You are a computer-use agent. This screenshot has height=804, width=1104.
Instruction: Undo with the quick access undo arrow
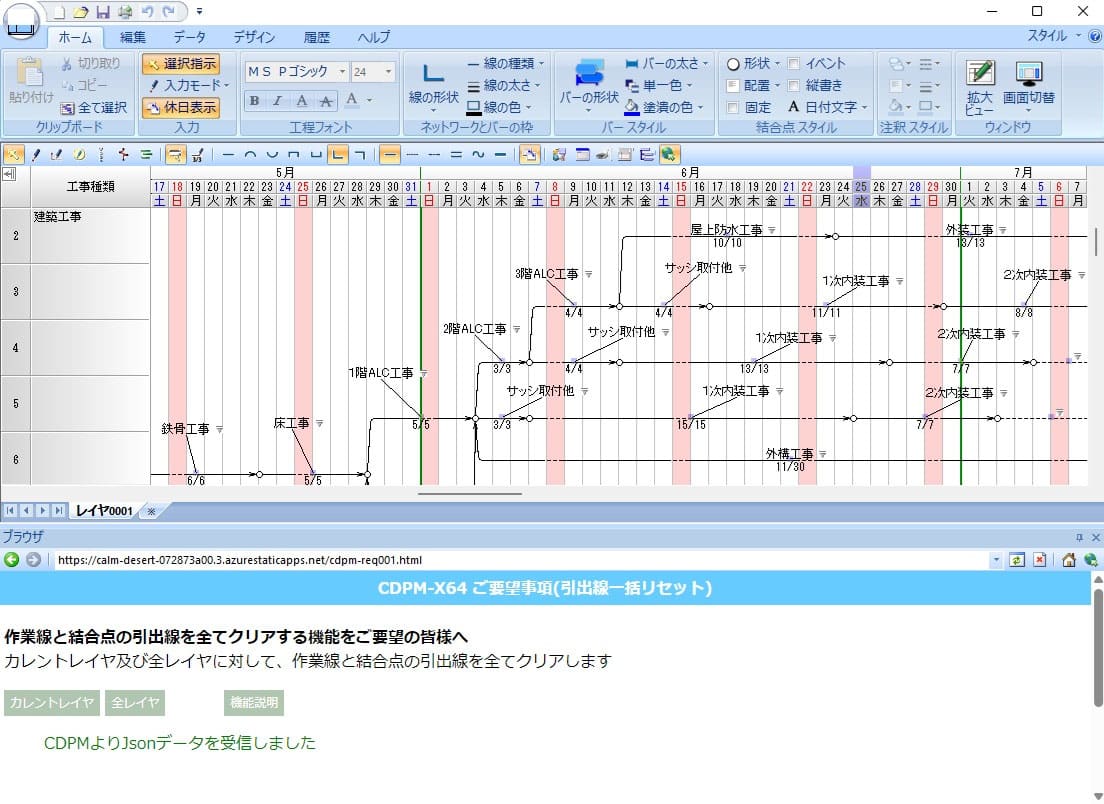[147, 12]
